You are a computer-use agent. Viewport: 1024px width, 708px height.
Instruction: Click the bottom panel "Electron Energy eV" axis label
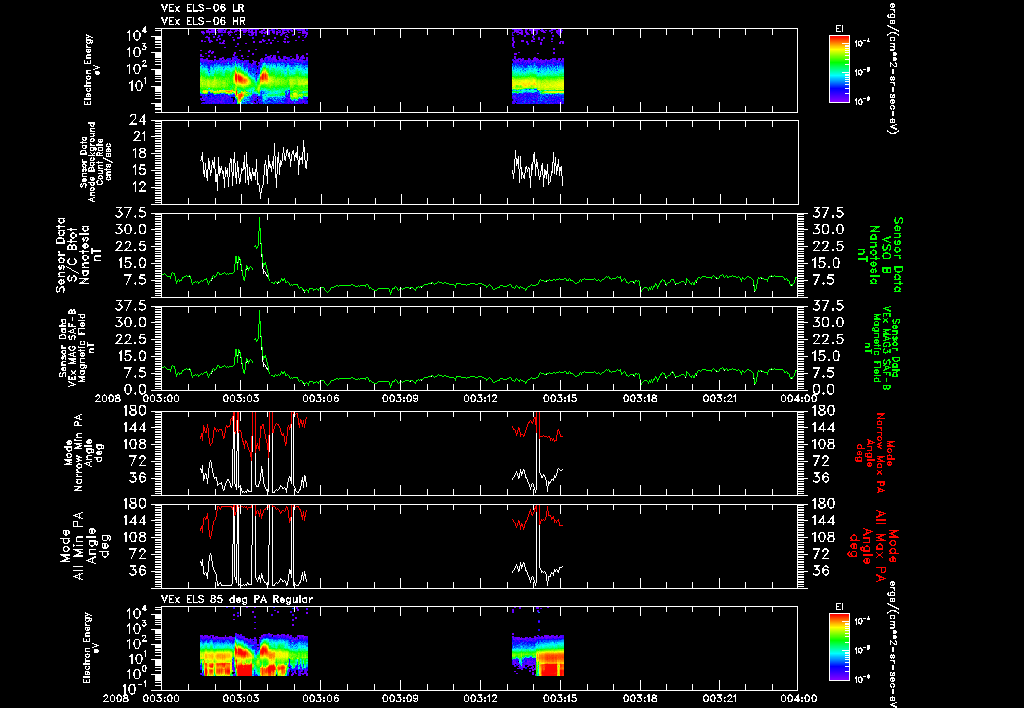point(89,648)
